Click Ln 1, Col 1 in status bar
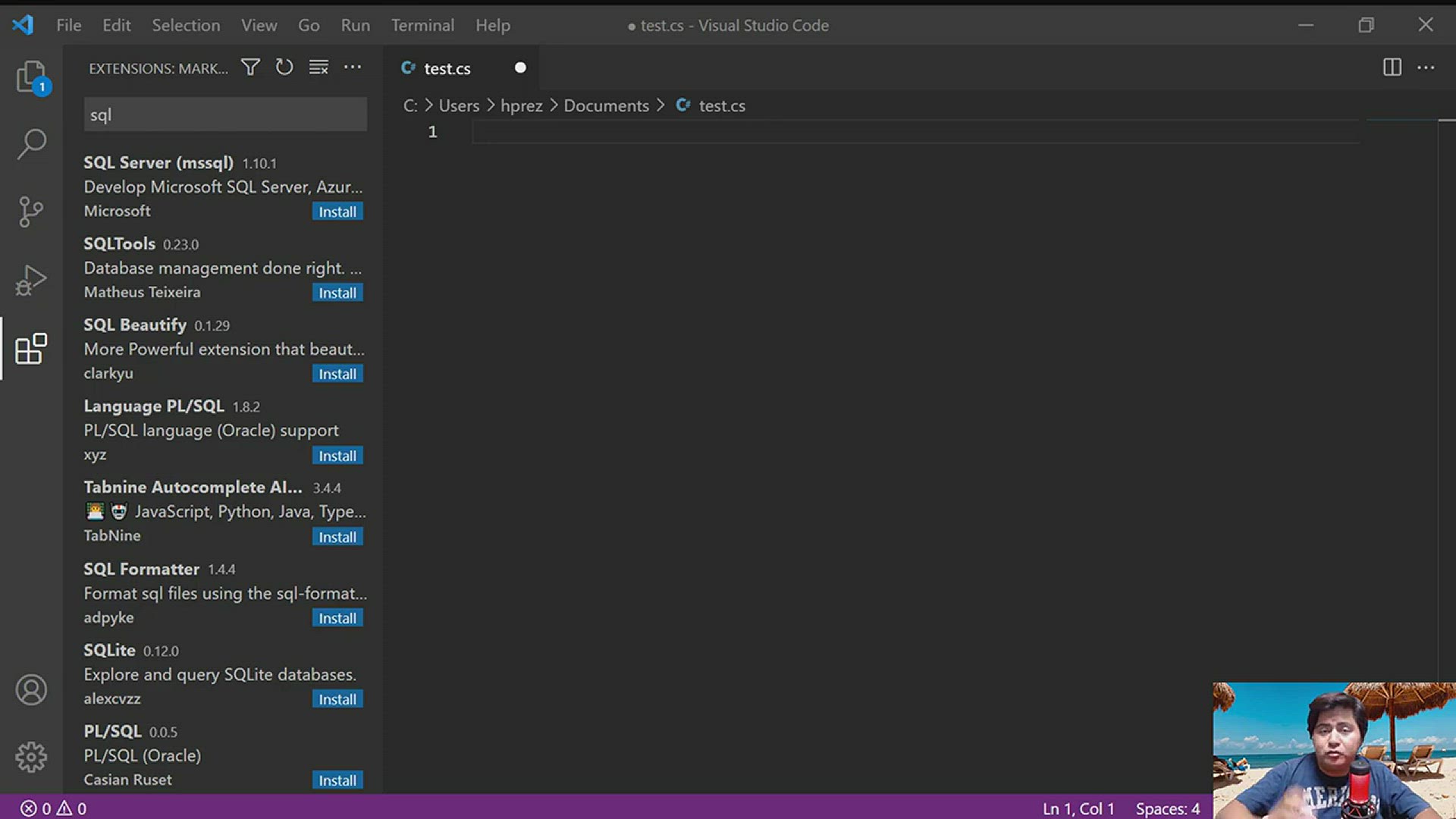The width and height of the screenshot is (1456, 819). (1078, 808)
